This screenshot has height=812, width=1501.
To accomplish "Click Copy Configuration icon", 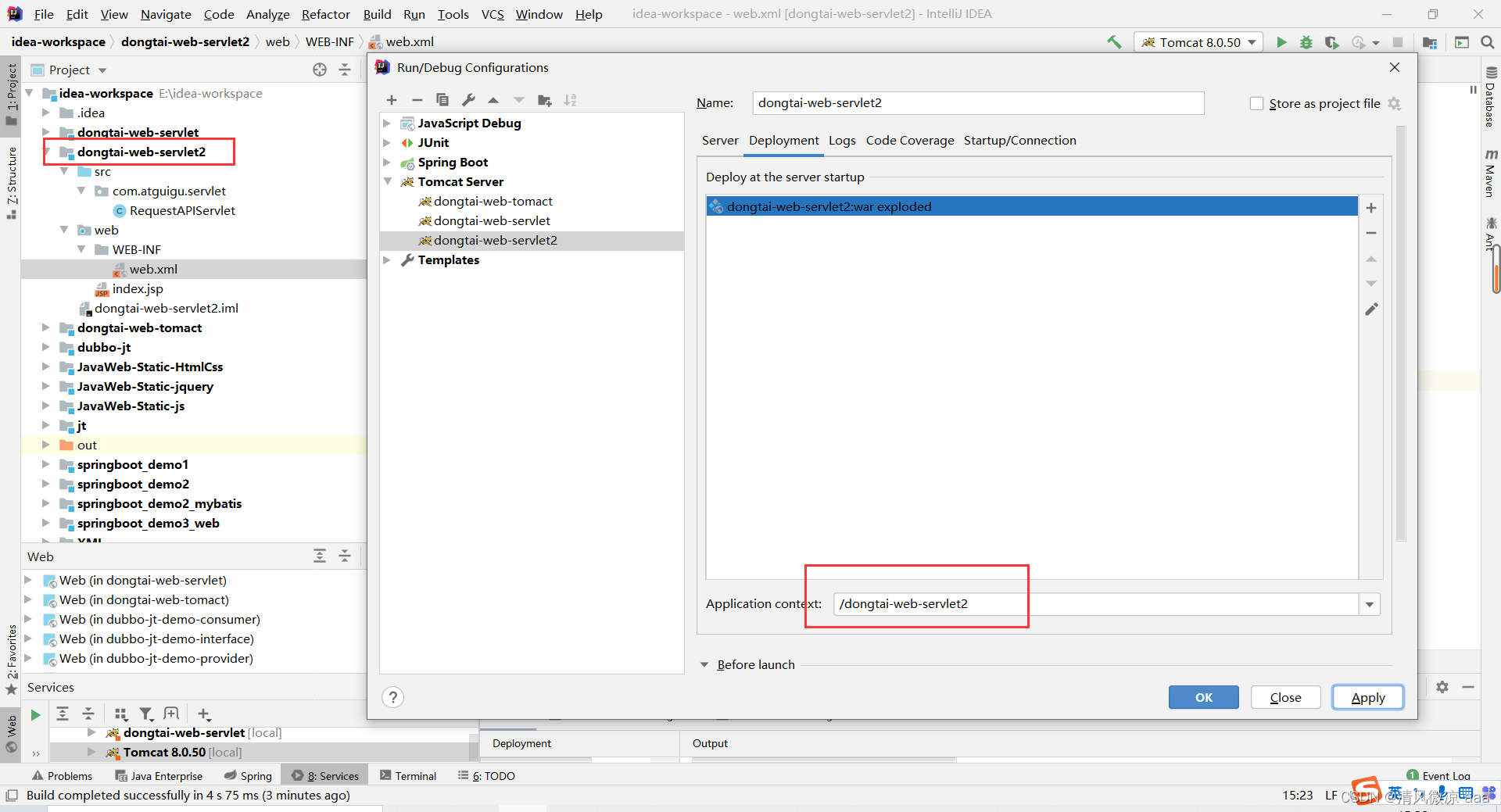I will coord(442,100).
